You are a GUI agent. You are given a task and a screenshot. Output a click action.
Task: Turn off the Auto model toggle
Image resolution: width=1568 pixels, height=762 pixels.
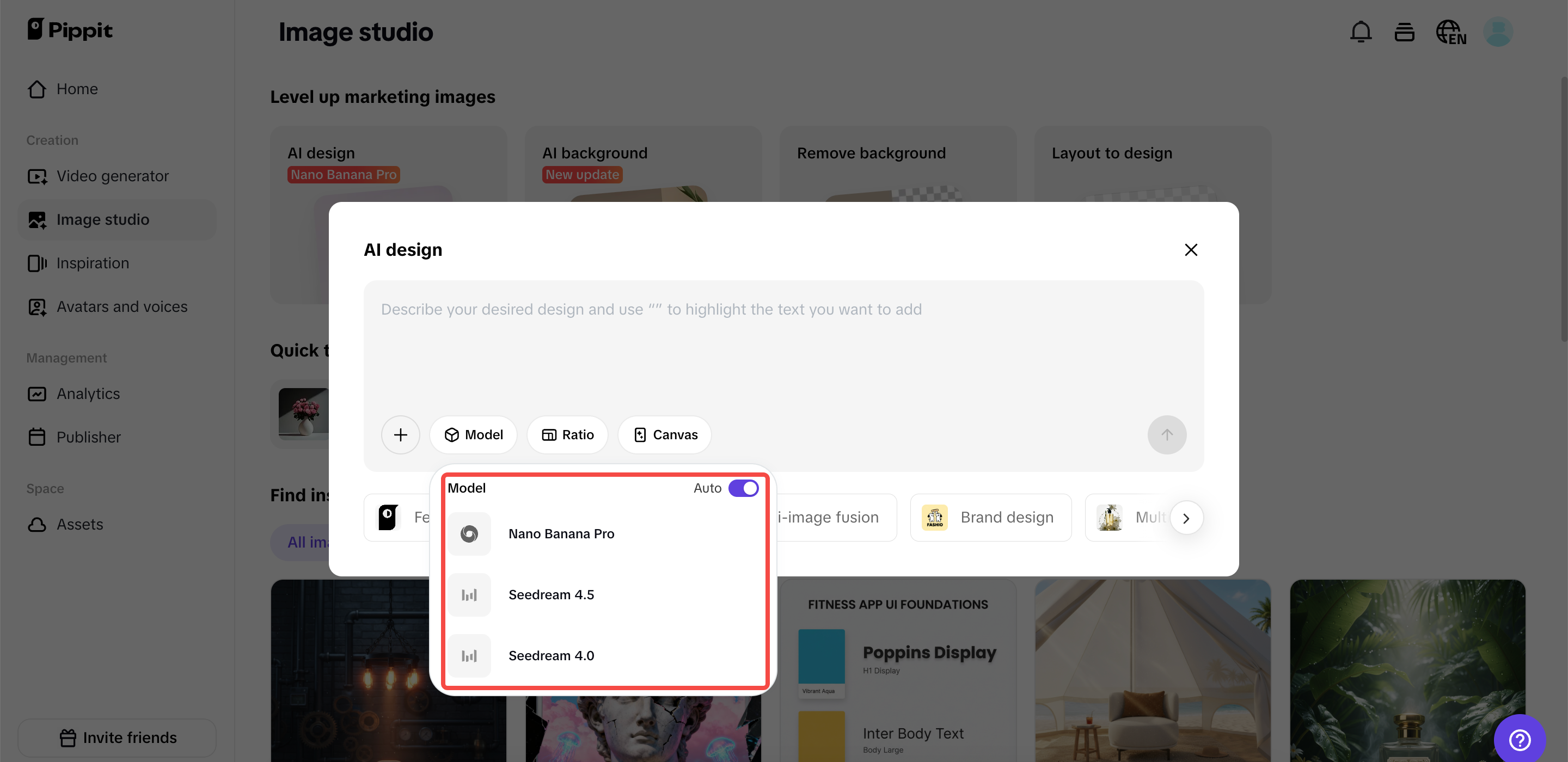743,488
